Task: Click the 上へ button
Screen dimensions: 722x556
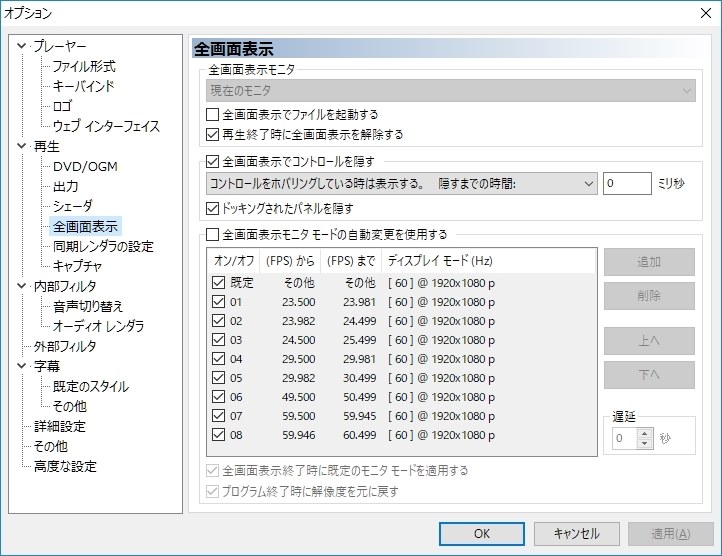Action: (649, 341)
